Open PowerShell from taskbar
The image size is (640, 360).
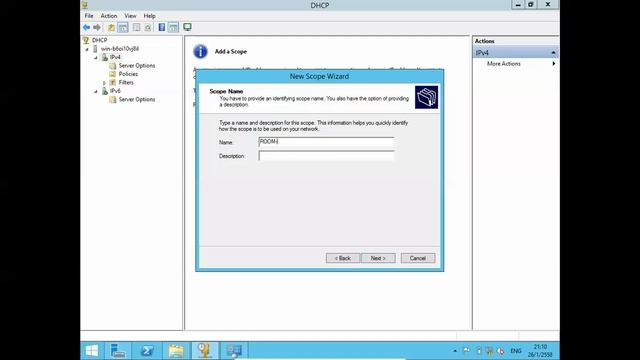[147, 351]
